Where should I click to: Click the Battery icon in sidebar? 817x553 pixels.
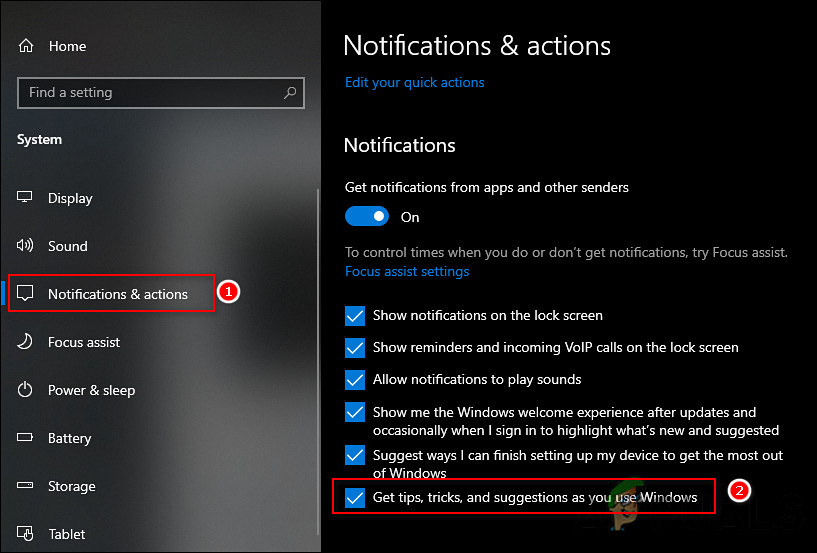tap(24, 437)
